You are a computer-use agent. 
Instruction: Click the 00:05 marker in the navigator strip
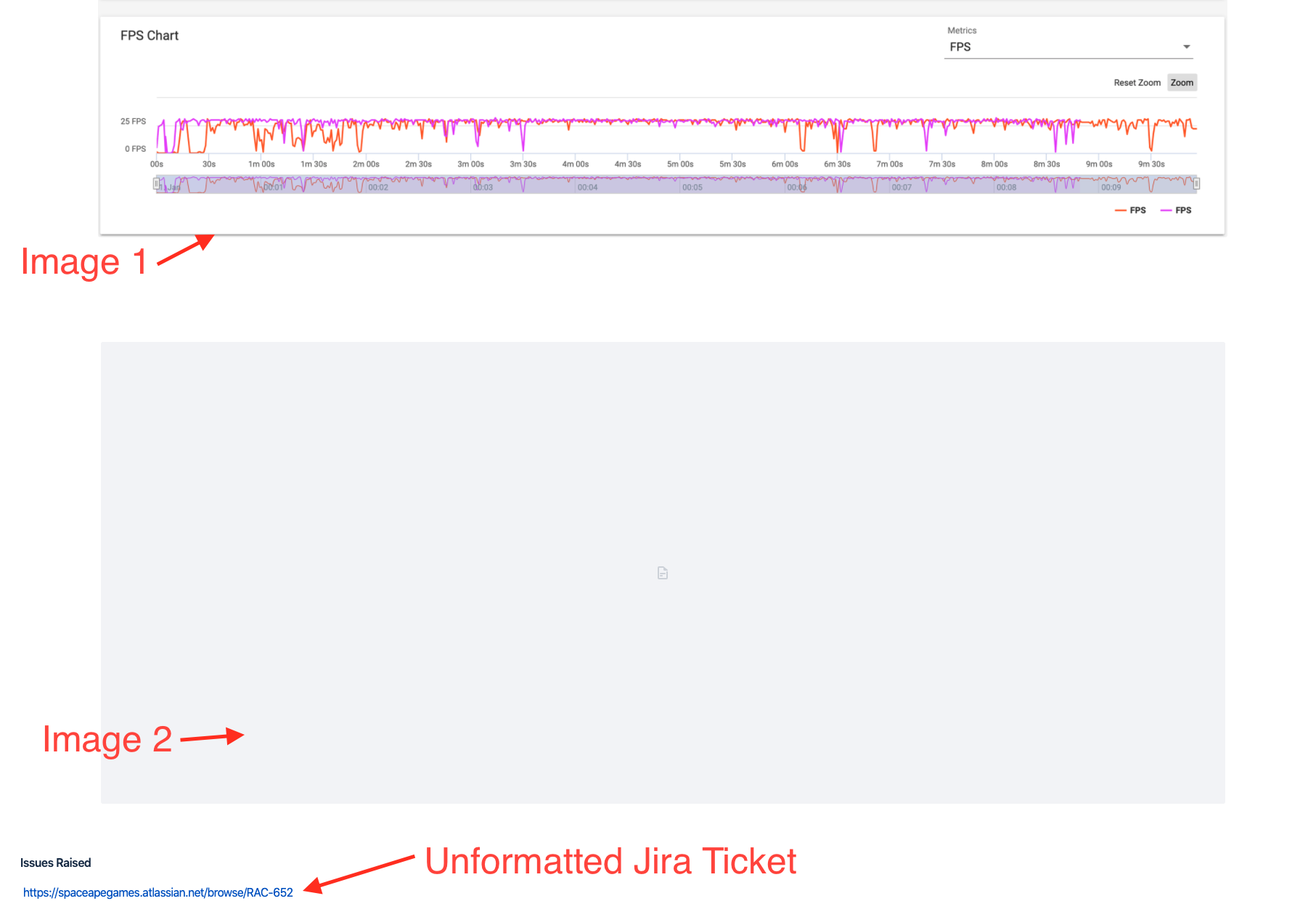[692, 187]
